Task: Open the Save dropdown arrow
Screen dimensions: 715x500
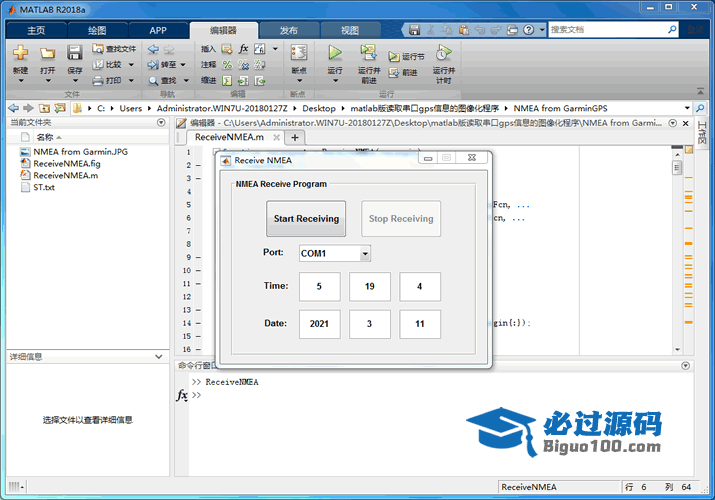Action: click(75, 81)
